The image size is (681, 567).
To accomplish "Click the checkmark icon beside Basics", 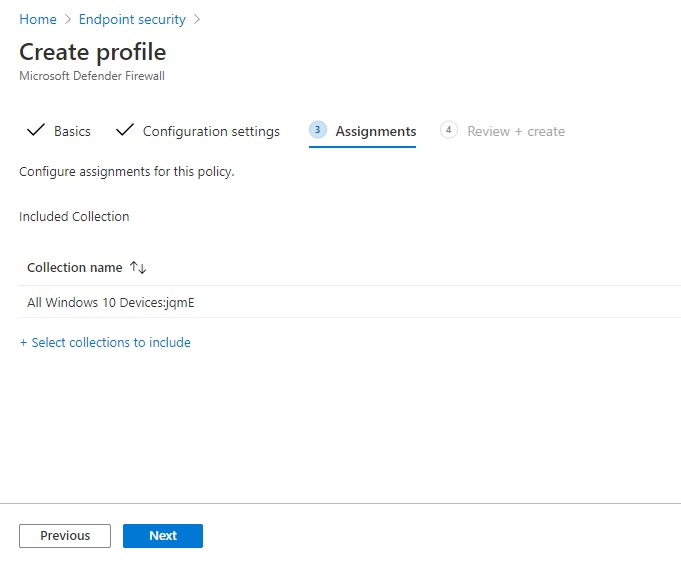I will click(x=35, y=131).
